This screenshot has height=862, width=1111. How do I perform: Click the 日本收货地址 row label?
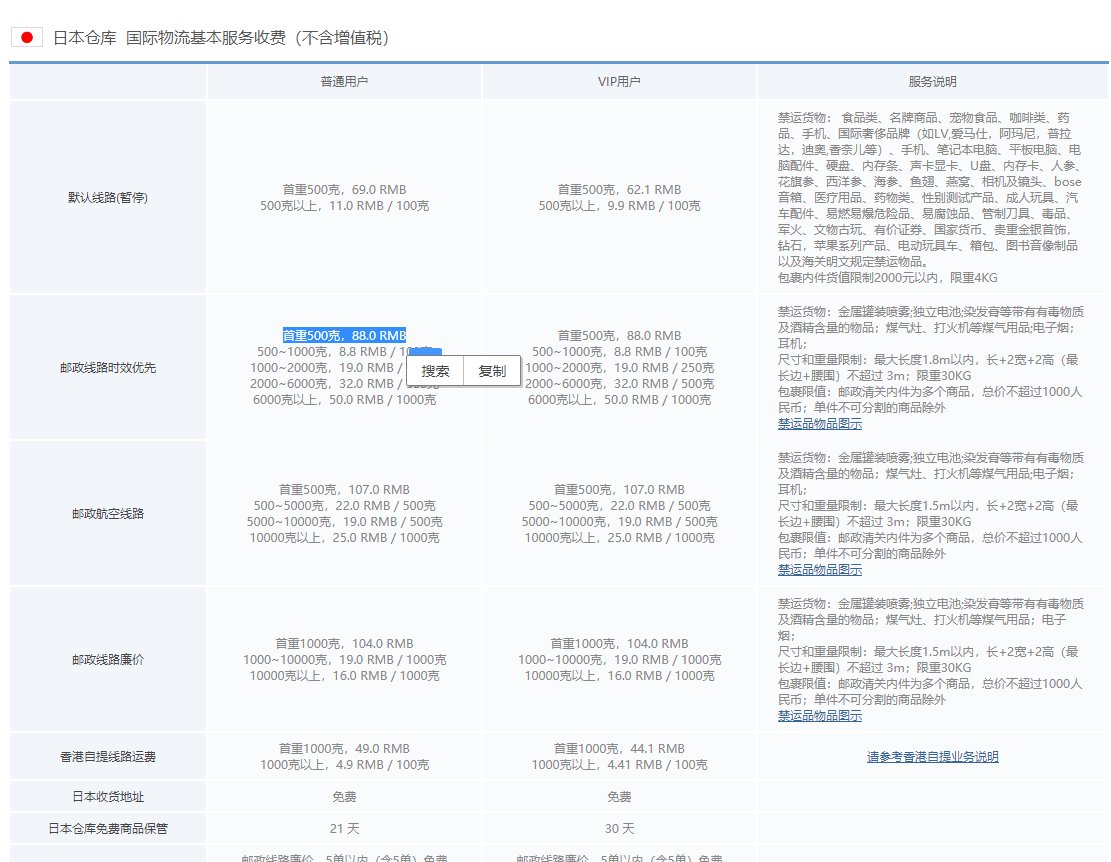(x=106, y=797)
